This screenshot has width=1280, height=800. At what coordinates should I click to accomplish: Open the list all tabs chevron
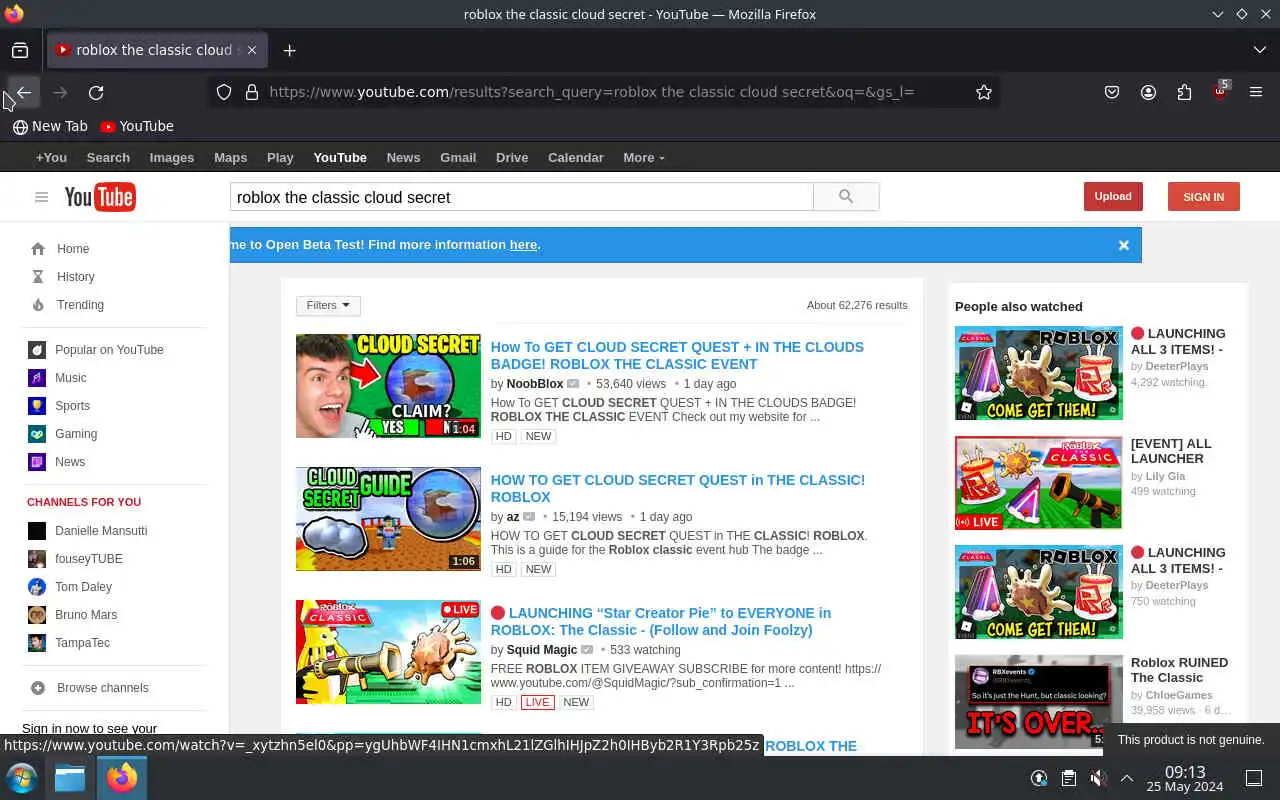[x=1259, y=50]
